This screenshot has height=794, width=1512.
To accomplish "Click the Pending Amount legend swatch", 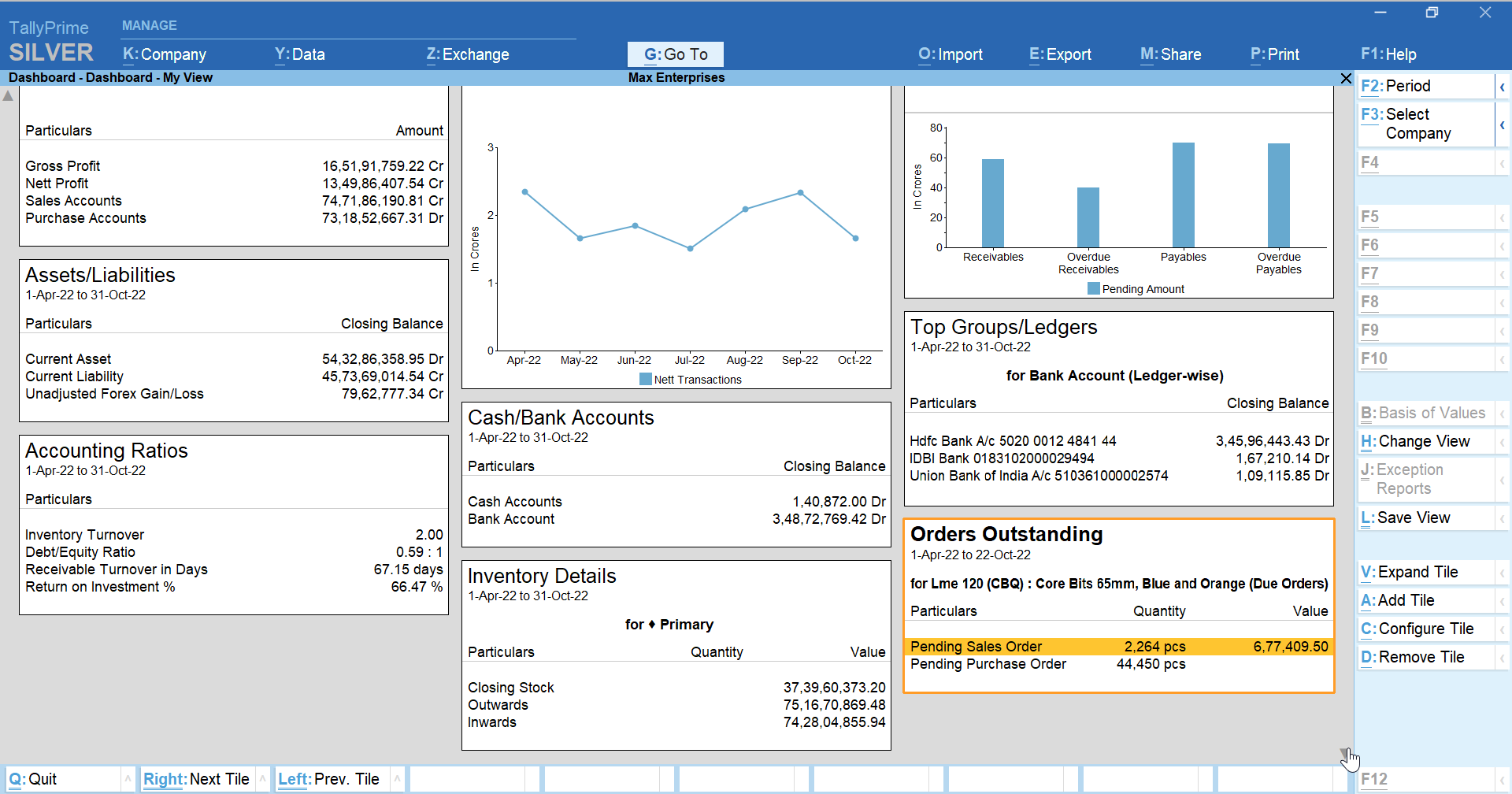I will [1093, 289].
